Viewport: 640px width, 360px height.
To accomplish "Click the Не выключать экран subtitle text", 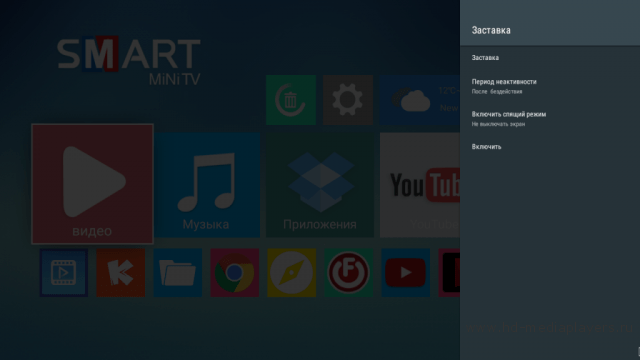I will (498, 124).
